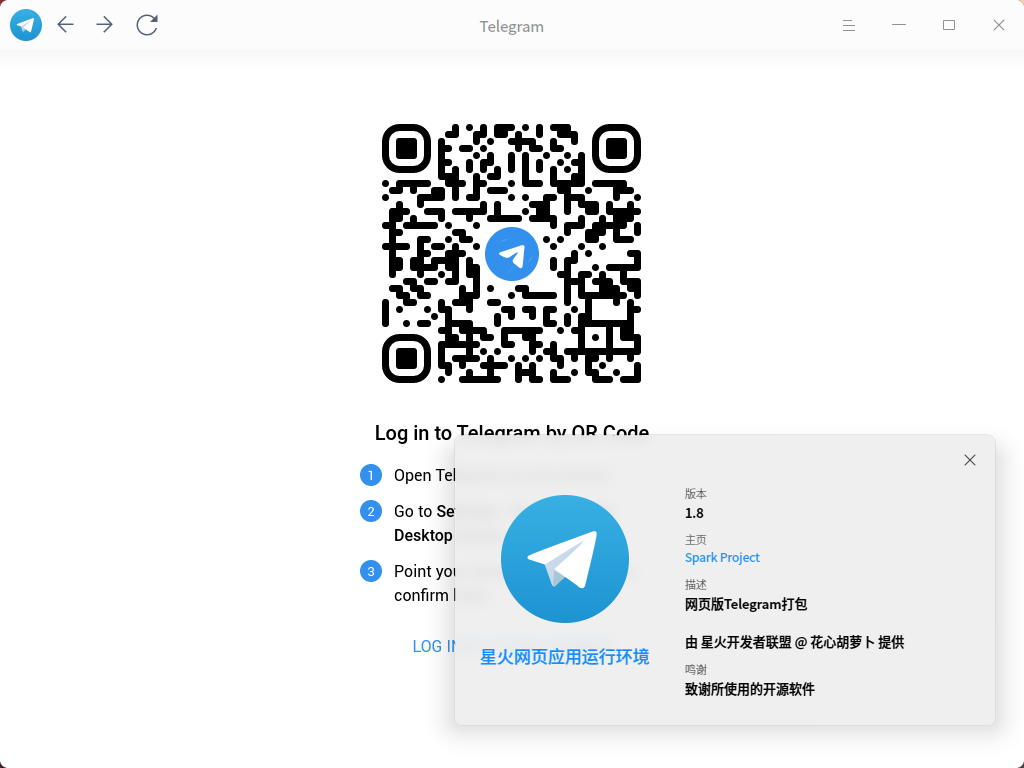This screenshot has width=1024, height=768.
Task: Click the 星火网页应用运行环境 title text
Action: pyautogui.click(x=564, y=657)
